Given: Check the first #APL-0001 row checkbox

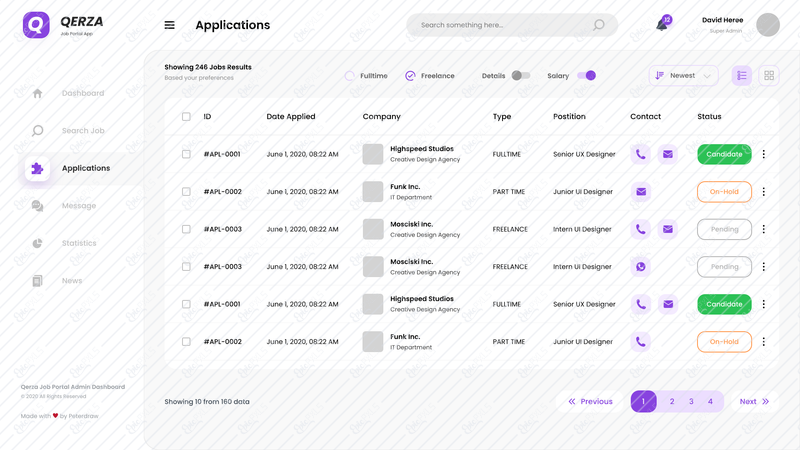Looking at the screenshot, I should coord(186,154).
